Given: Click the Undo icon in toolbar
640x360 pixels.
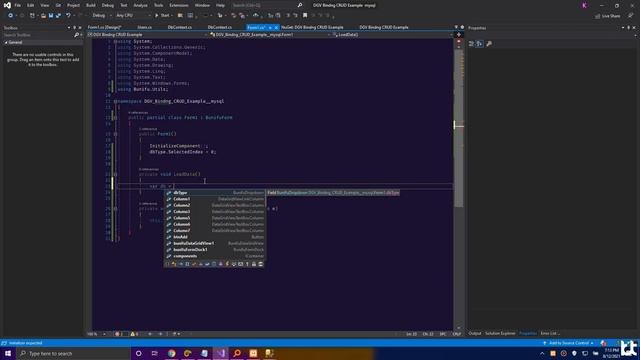Looking at the screenshot, I should [x=68, y=16].
